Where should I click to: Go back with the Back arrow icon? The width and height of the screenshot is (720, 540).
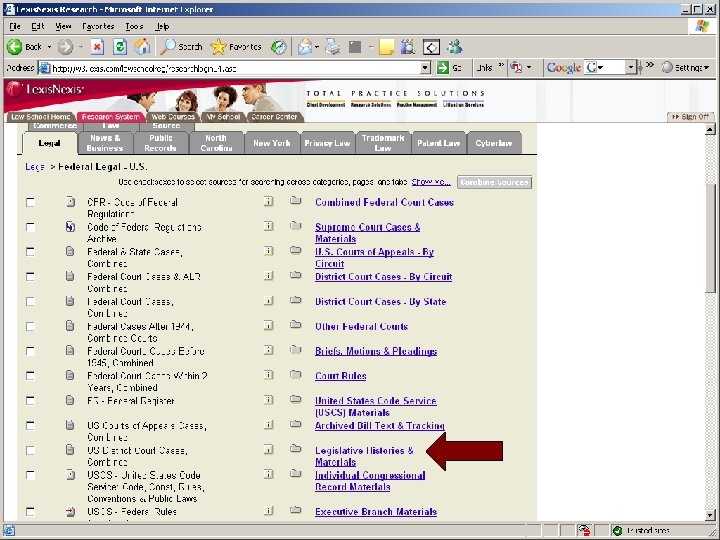[15, 46]
